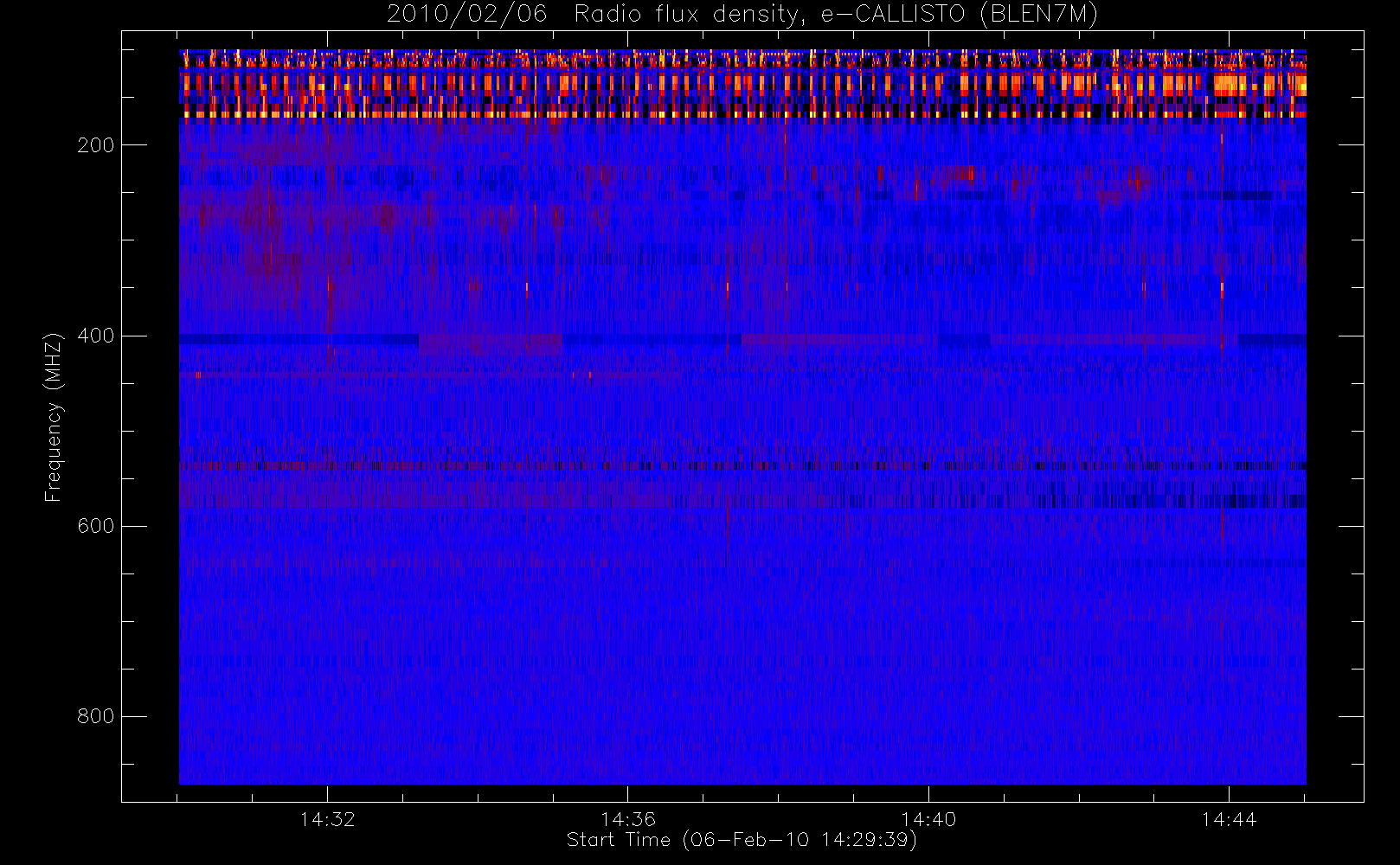Click the 'Frequency (MHZ)' axis label

tap(54, 417)
